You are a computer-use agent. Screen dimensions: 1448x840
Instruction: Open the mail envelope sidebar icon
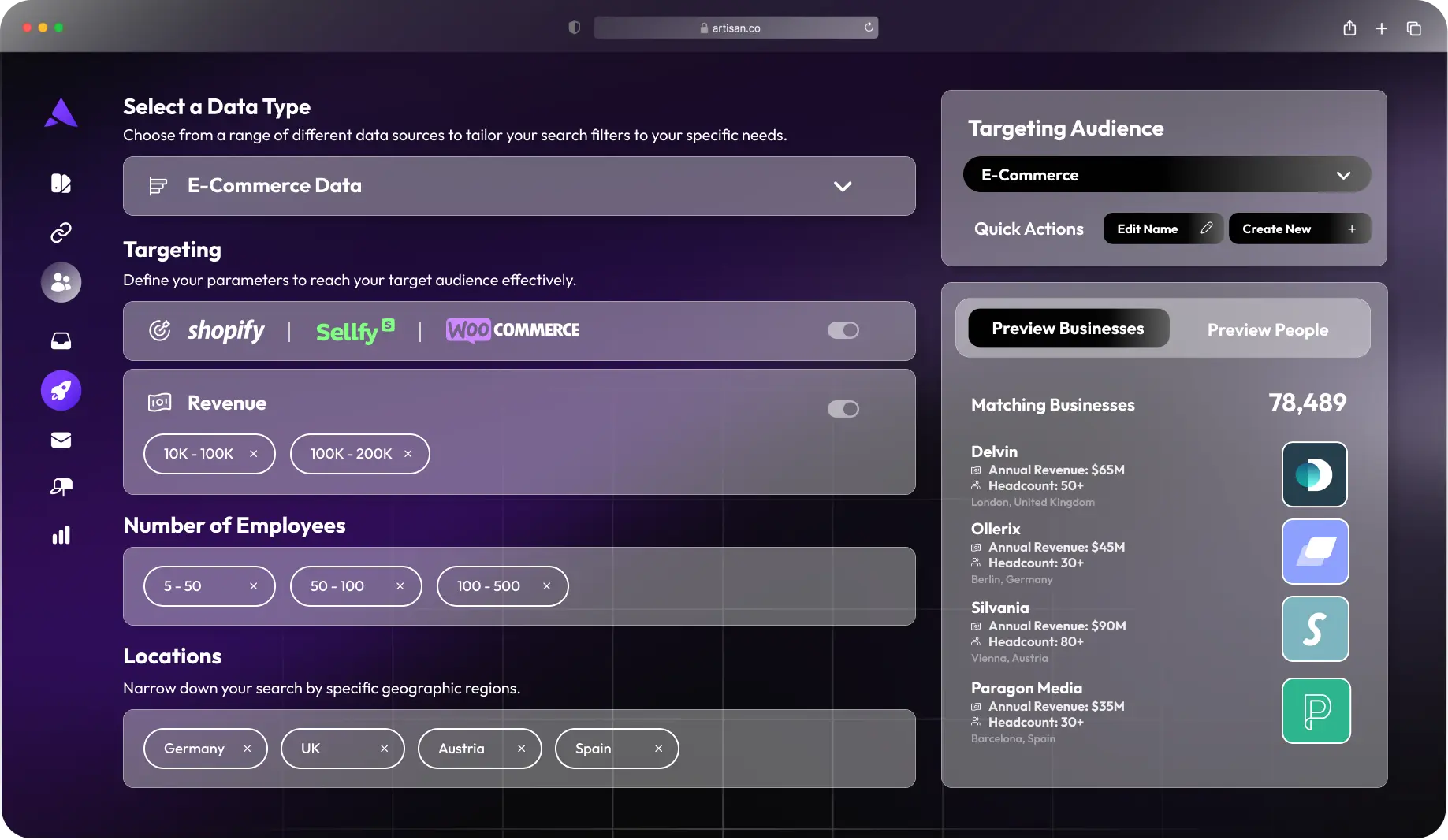[61, 440]
